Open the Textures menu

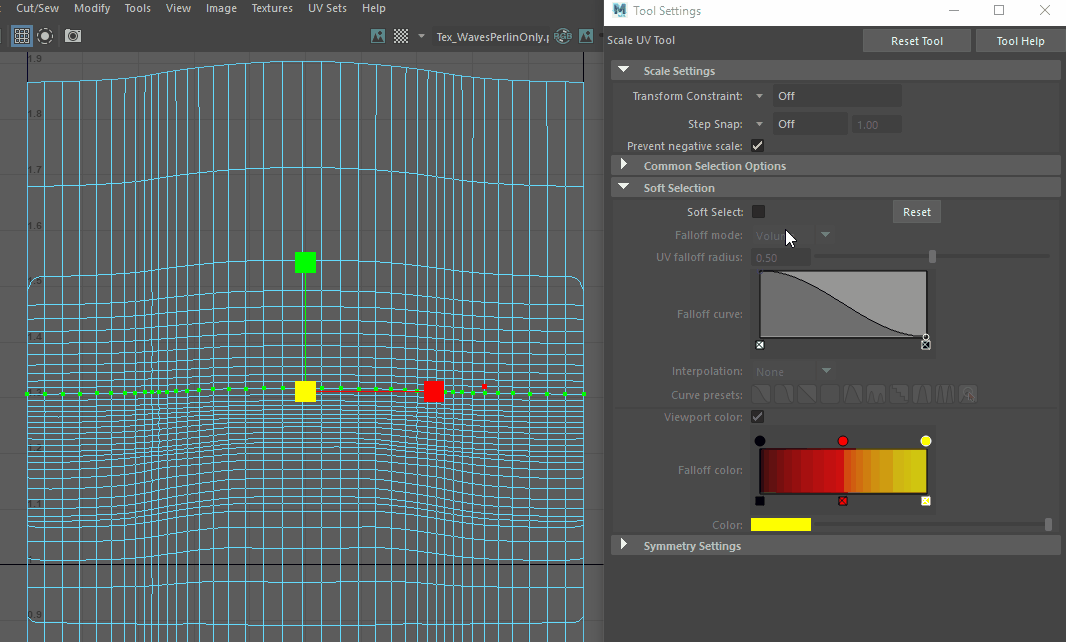click(272, 8)
